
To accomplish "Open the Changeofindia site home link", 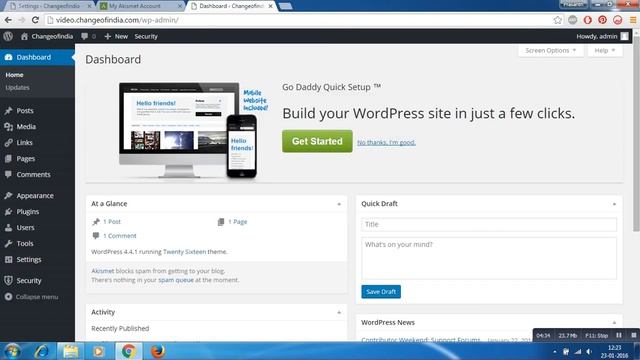I will click(47, 36).
